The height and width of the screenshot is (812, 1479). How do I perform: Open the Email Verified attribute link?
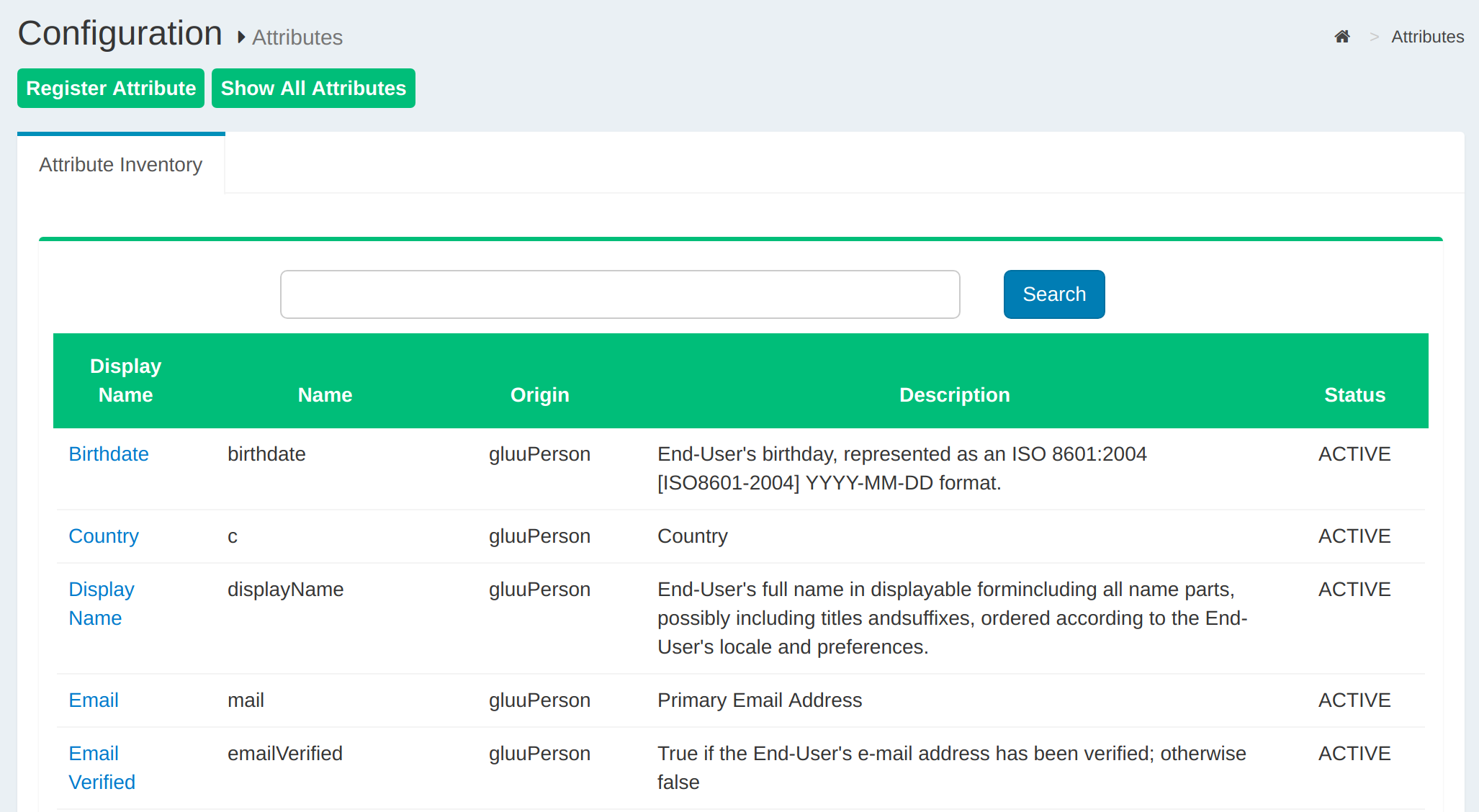(102, 767)
